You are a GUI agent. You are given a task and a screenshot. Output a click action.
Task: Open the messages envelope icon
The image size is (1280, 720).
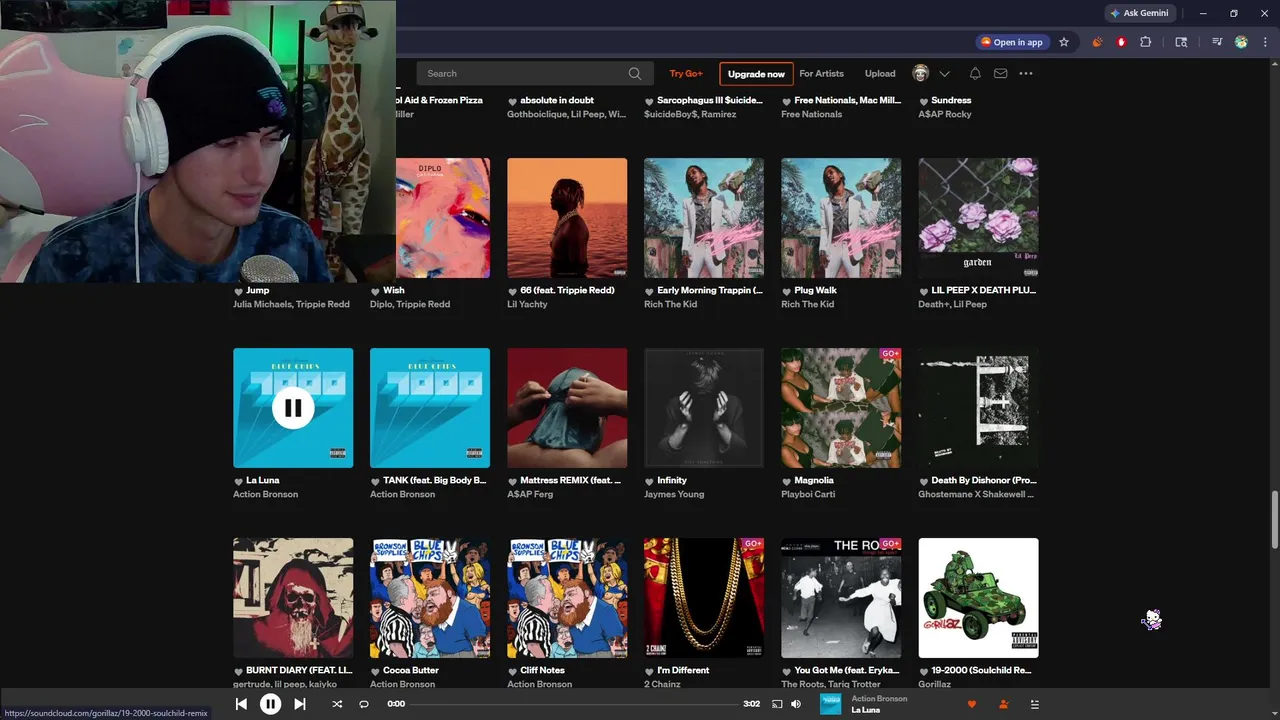1000,74
